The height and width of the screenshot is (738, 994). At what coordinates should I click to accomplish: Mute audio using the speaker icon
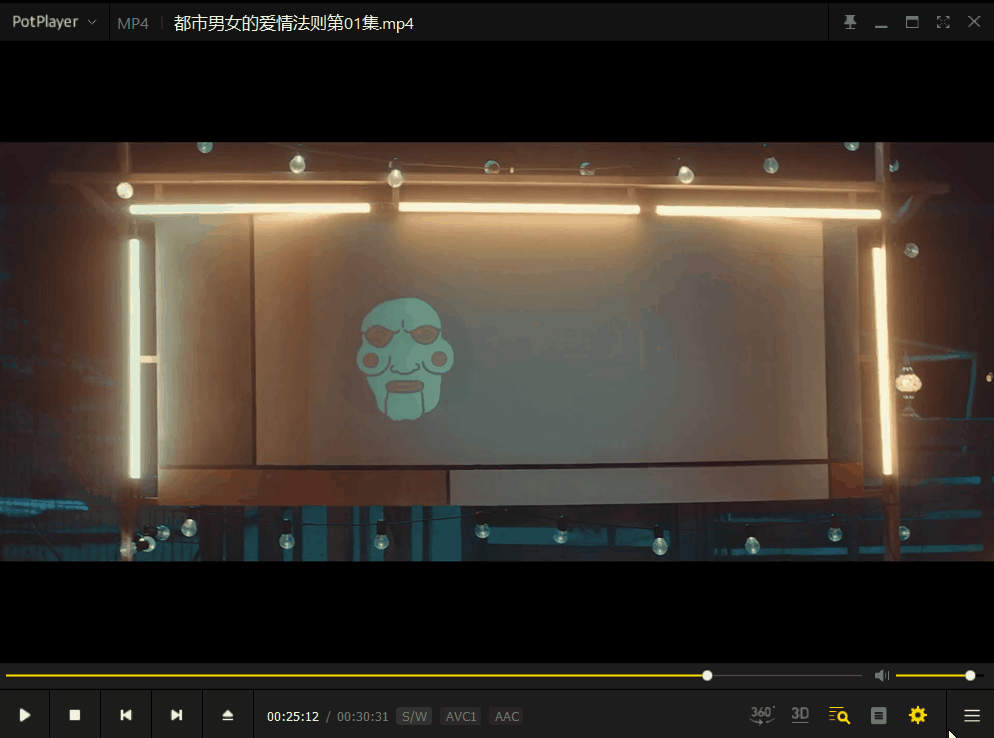coord(881,676)
